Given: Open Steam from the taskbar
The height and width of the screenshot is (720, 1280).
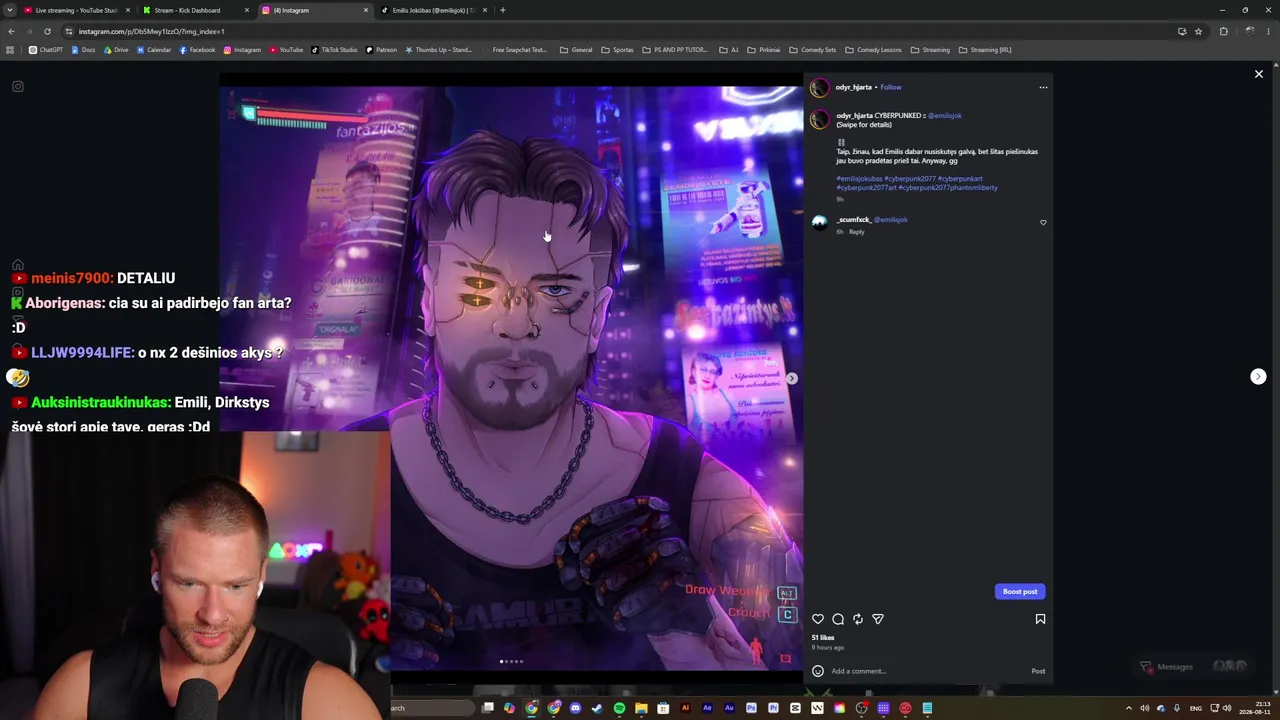Looking at the screenshot, I should [597, 708].
